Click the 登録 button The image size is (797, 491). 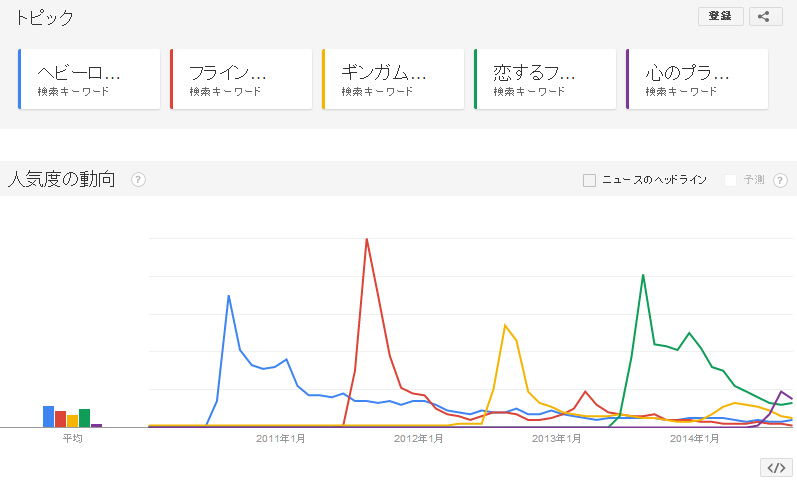[720, 16]
